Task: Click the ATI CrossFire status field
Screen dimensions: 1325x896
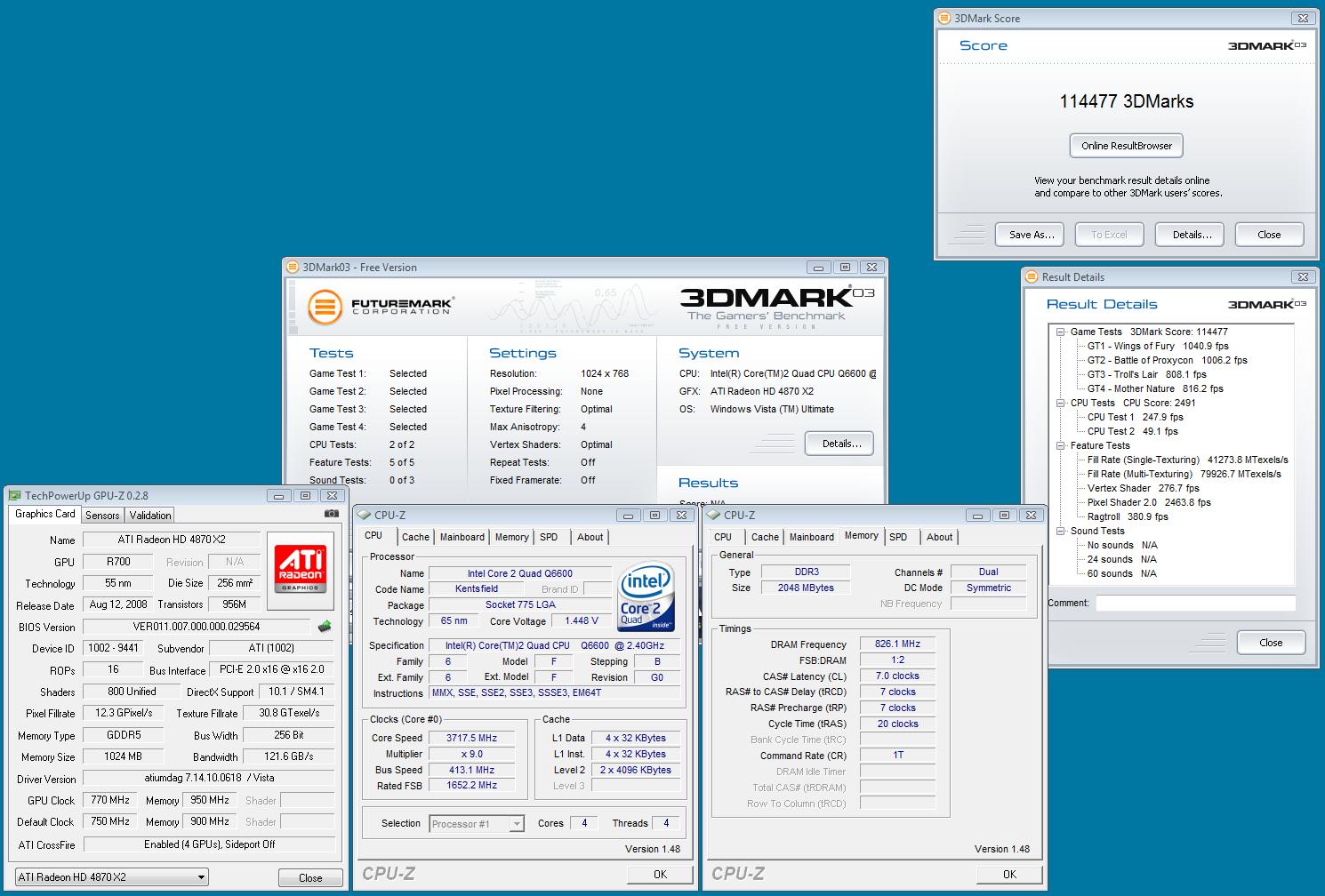Action: pos(209,844)
